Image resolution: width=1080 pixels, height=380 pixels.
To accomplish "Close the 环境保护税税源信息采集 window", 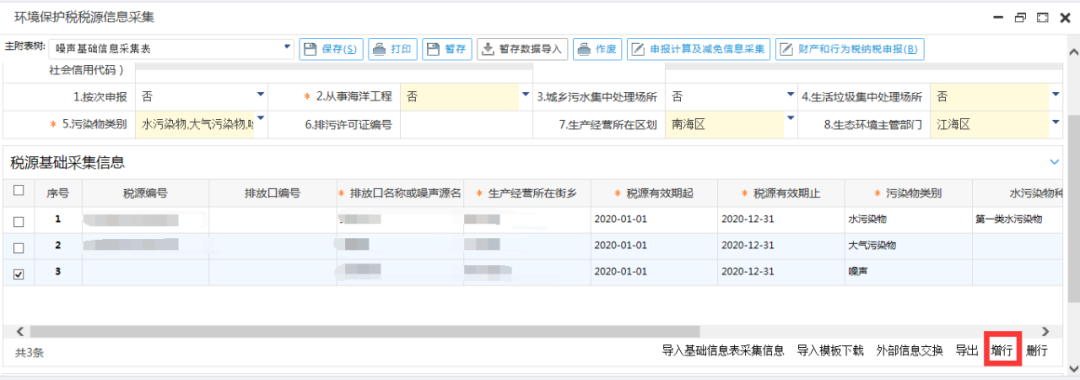I will click(x=1064, y=19).
